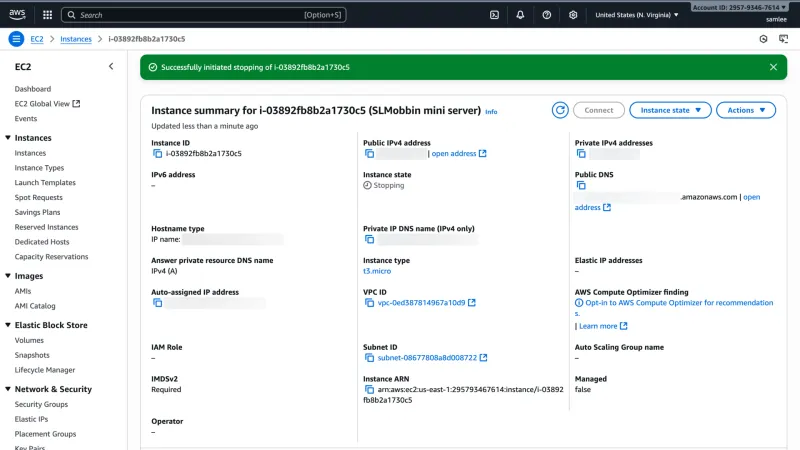This screenshot has height=450, width=800.
Task: Collapse the Network & Security section
Action: coord(8,389)
